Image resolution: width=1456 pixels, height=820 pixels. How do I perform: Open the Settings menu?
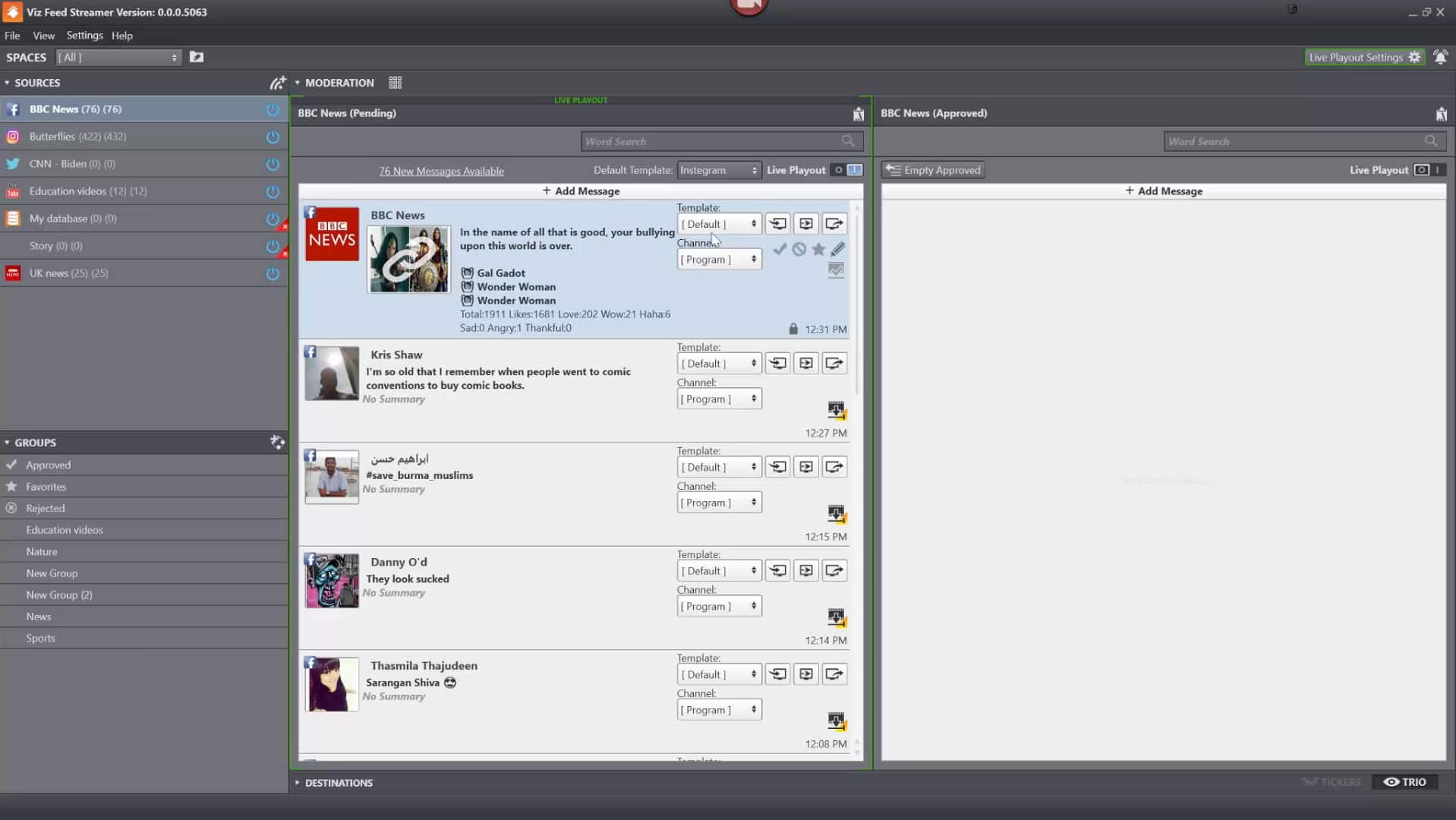tap(84, 36)
